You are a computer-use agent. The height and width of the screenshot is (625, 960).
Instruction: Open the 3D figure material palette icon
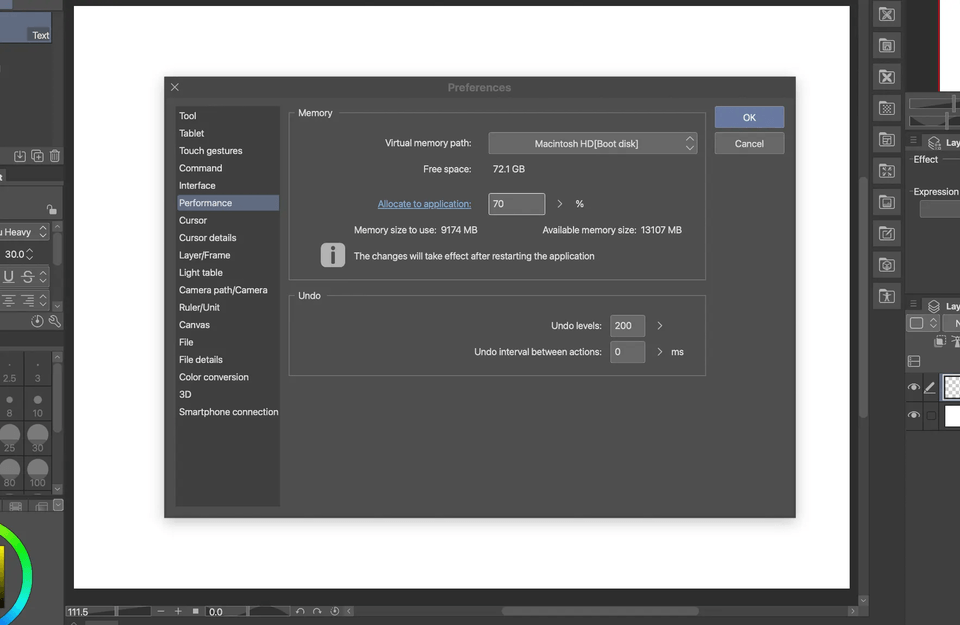click(x=886, y=296)
